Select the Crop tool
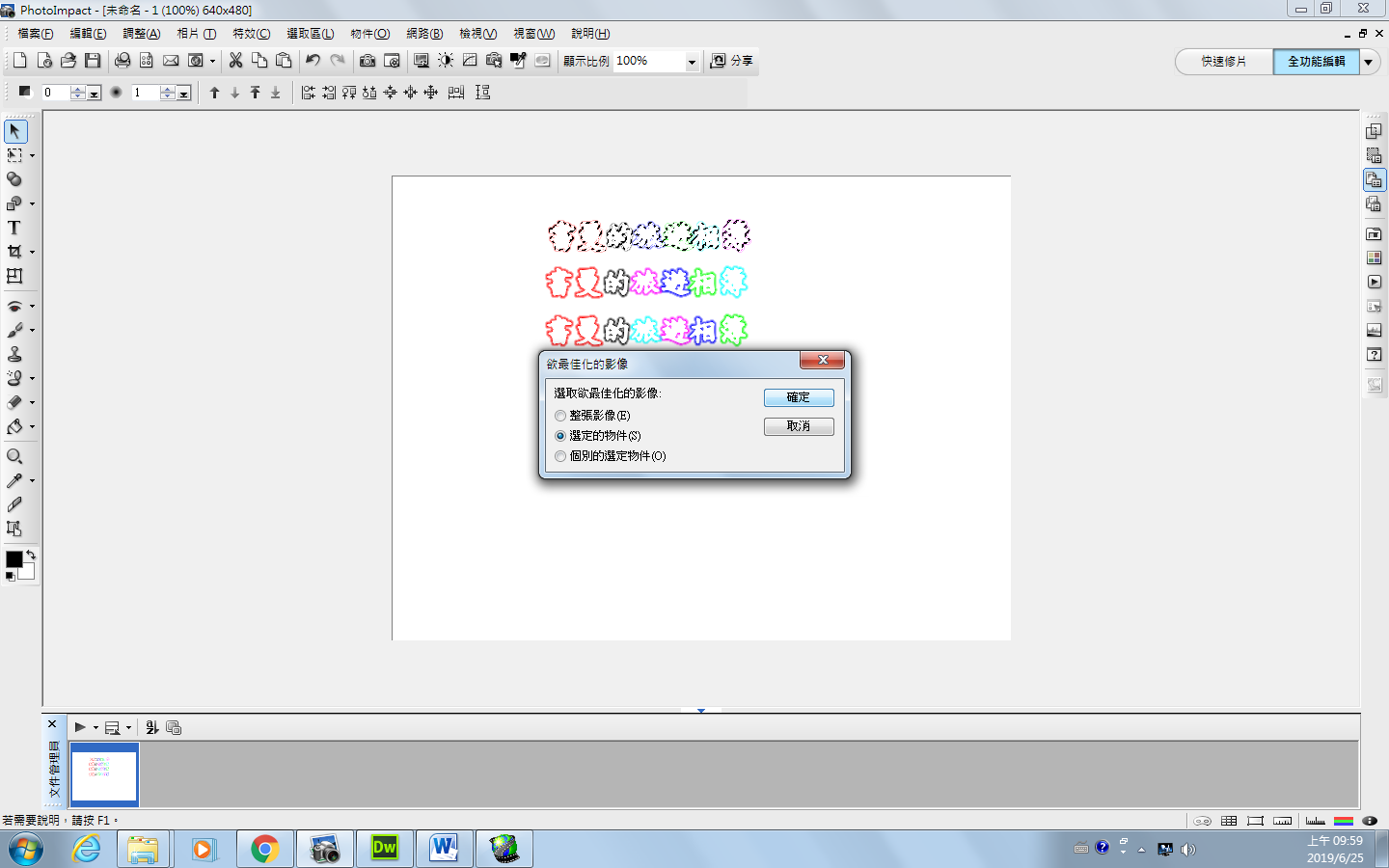This screenshot has height=868, width=1389. coord(14,252)
